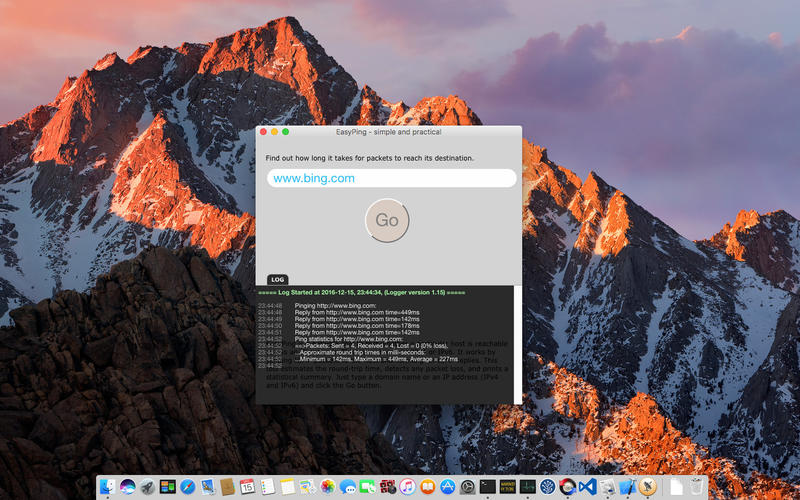The width and height of the screenshot is (800, 500).
Task: Select the reply line with time=178ms
Action: (357, 326)
